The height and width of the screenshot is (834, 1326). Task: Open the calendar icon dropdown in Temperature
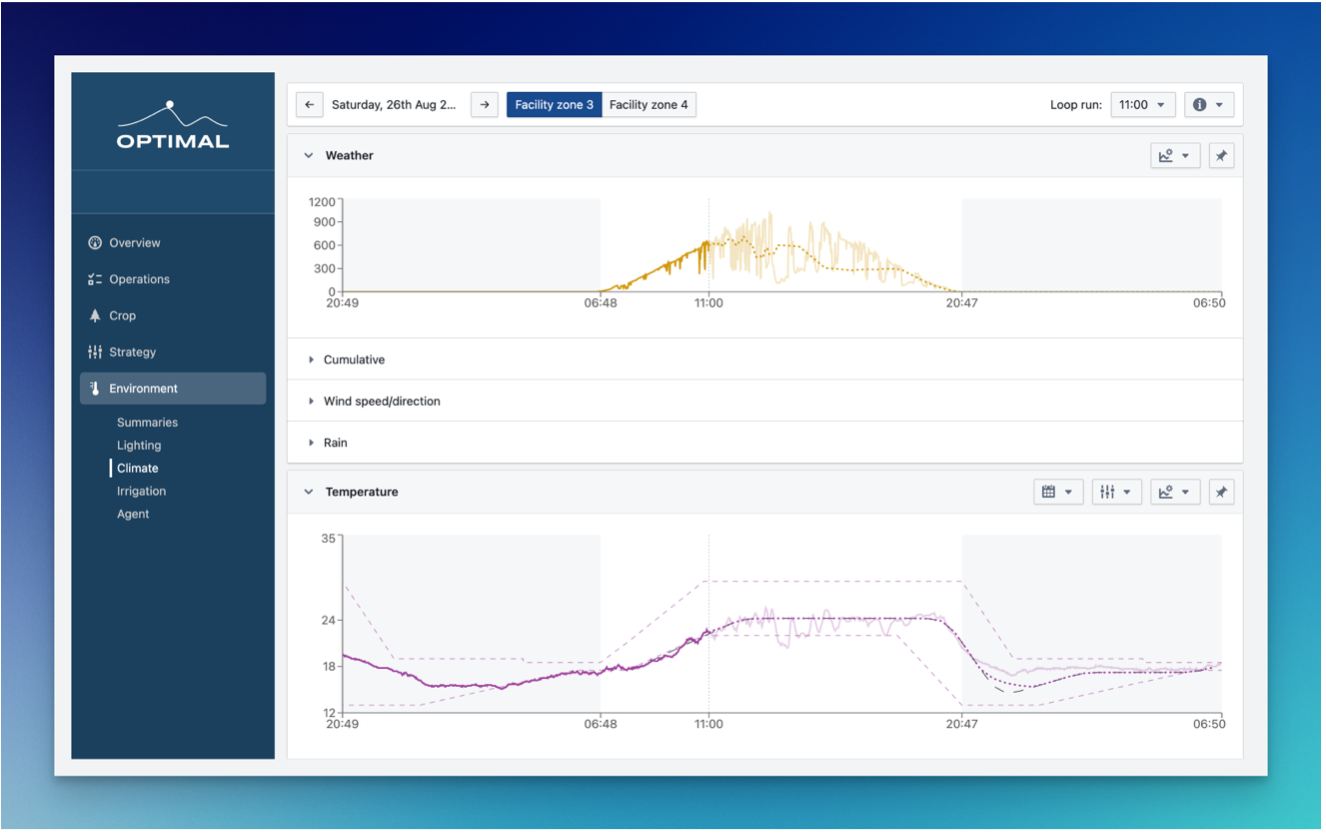1057,492
